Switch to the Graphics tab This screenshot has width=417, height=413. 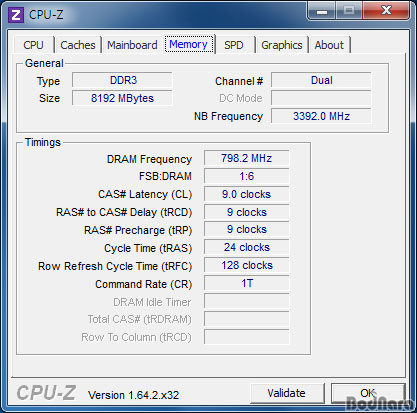click(x=282, y=45)
